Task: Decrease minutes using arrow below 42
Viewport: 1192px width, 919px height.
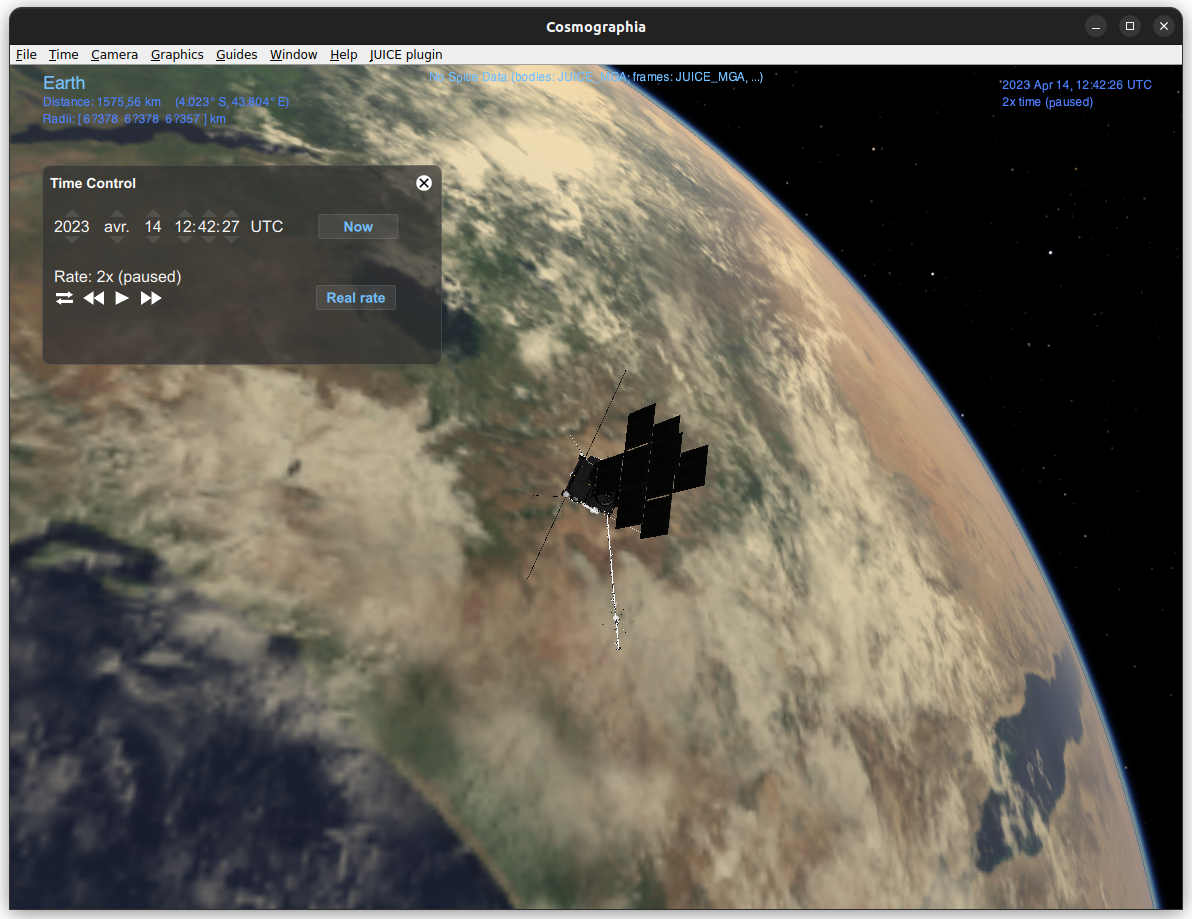Action: 208,240
